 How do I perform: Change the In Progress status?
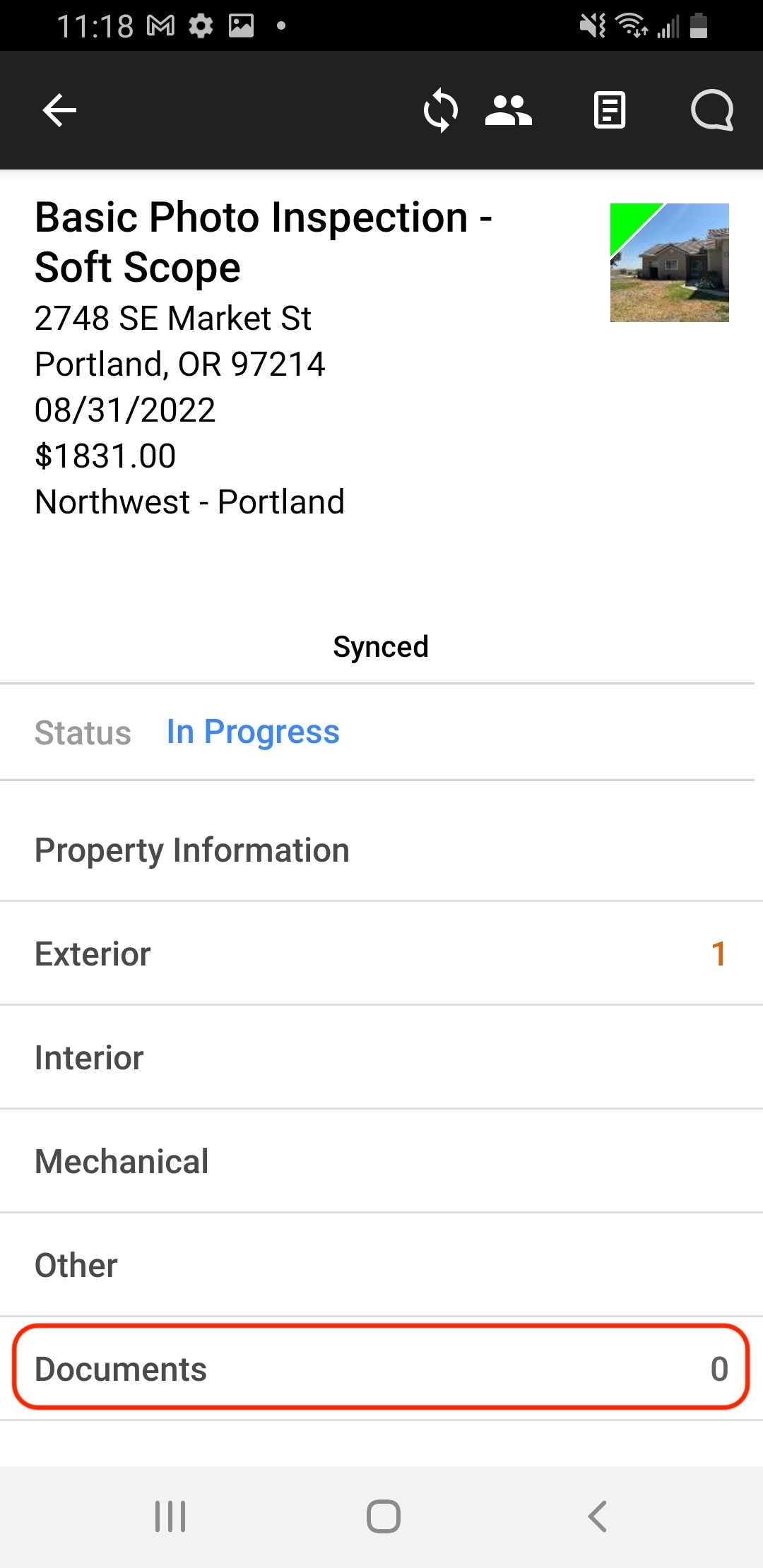pos(253,732)
